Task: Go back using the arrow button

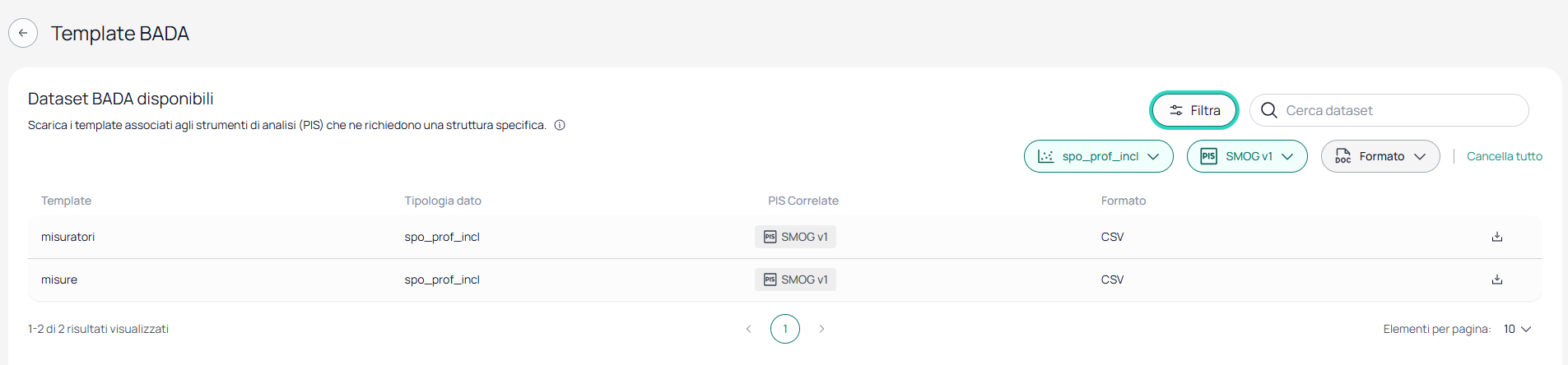Action: (23, 33)
